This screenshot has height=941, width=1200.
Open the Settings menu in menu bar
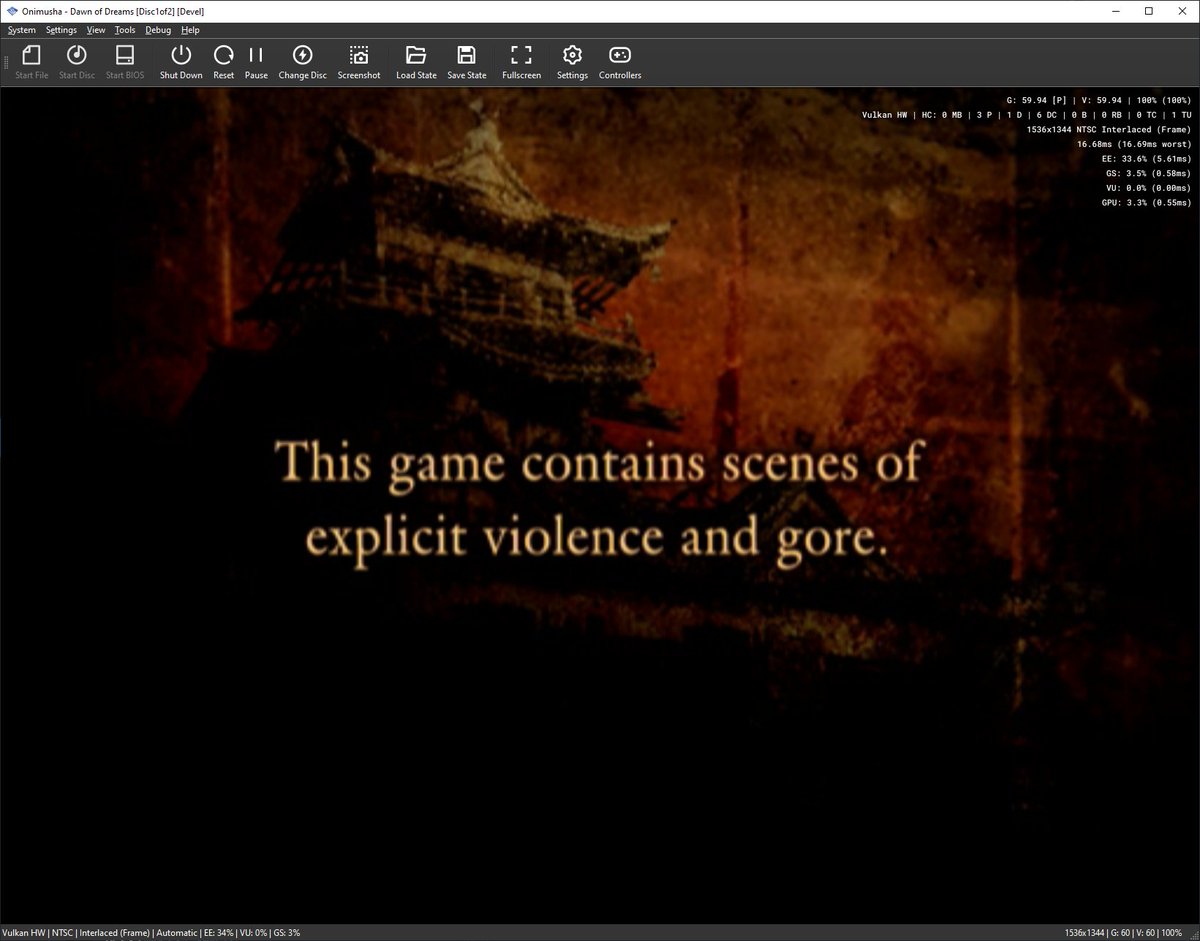(x=61, y=30)
